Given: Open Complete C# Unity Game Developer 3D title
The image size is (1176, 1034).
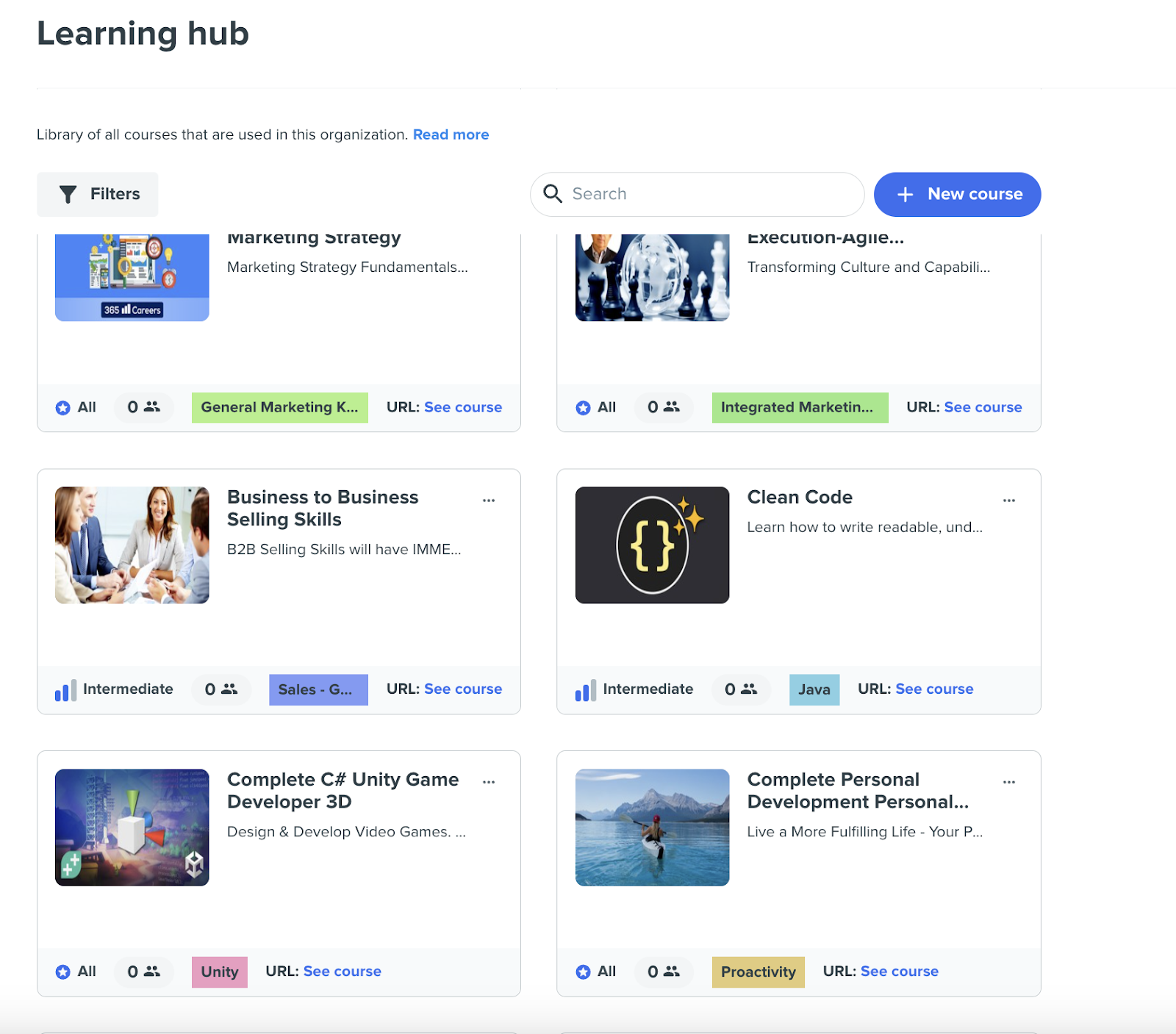Looking at the screenshot, I should pos(343,790).
